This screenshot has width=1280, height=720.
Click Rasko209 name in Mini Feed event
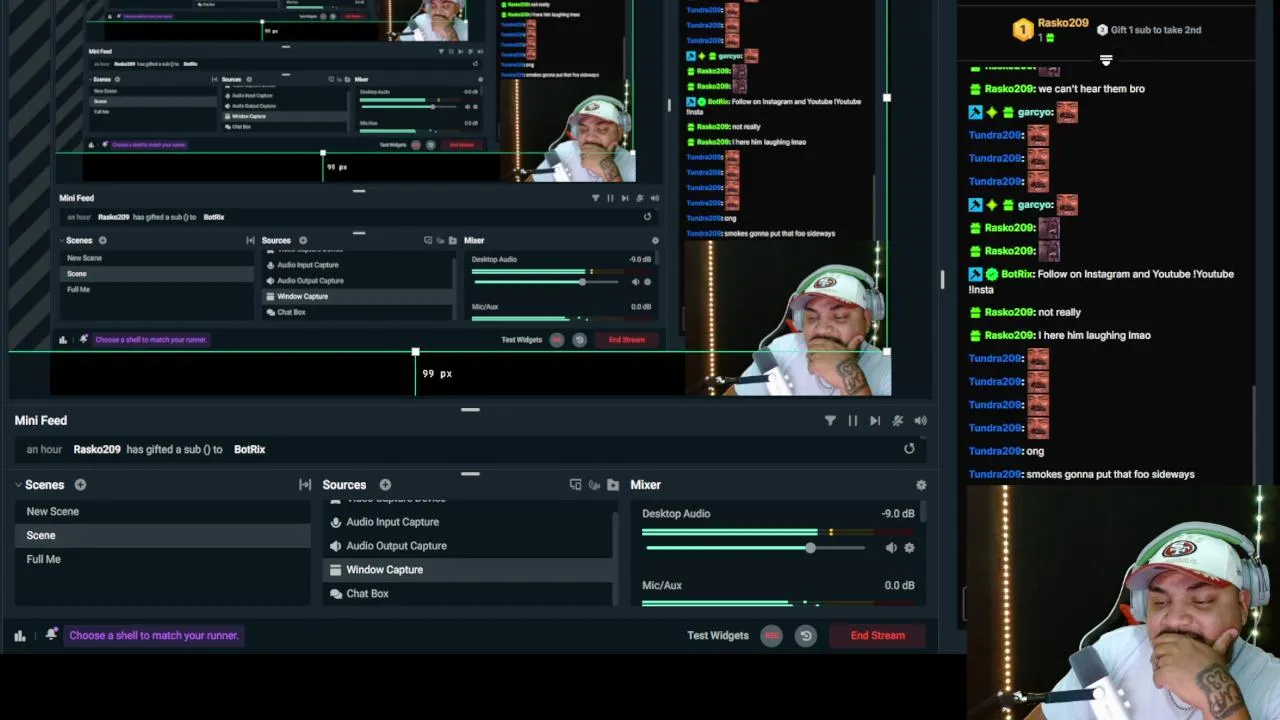pyautogui.click(x=97, y=449)
